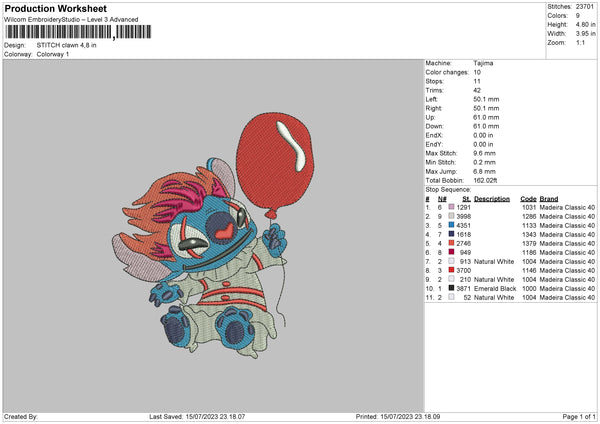Click the Width value '3.95 in'
600x424 pixels.
[585, 34]
